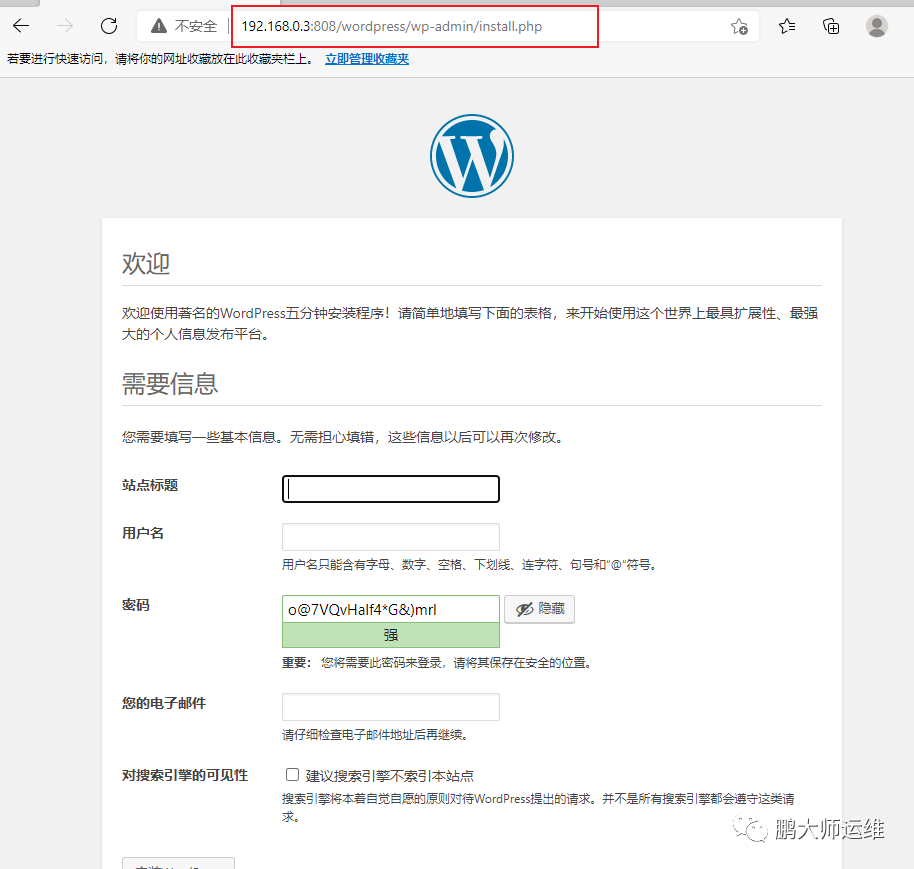Click the 密码 label
Screen dimensions: 914x869
click(x=136, y=605)
